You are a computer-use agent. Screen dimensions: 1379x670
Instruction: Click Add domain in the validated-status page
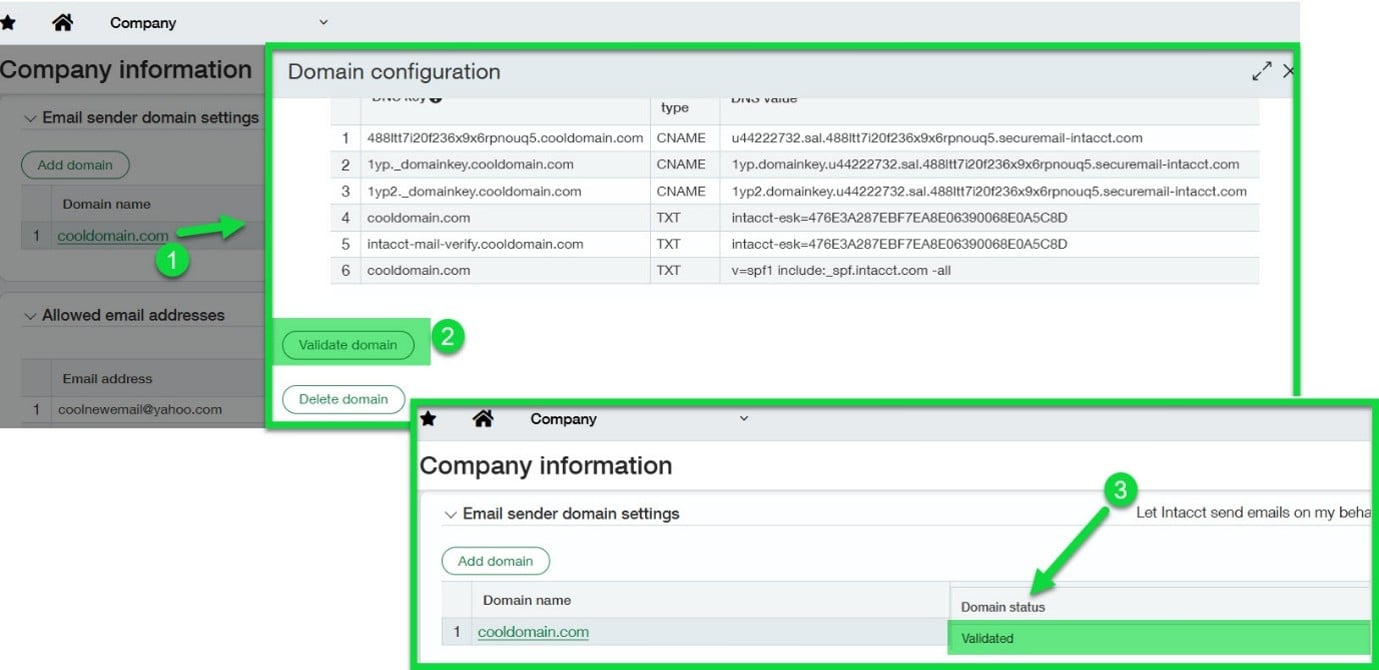(x=496, y=561)
